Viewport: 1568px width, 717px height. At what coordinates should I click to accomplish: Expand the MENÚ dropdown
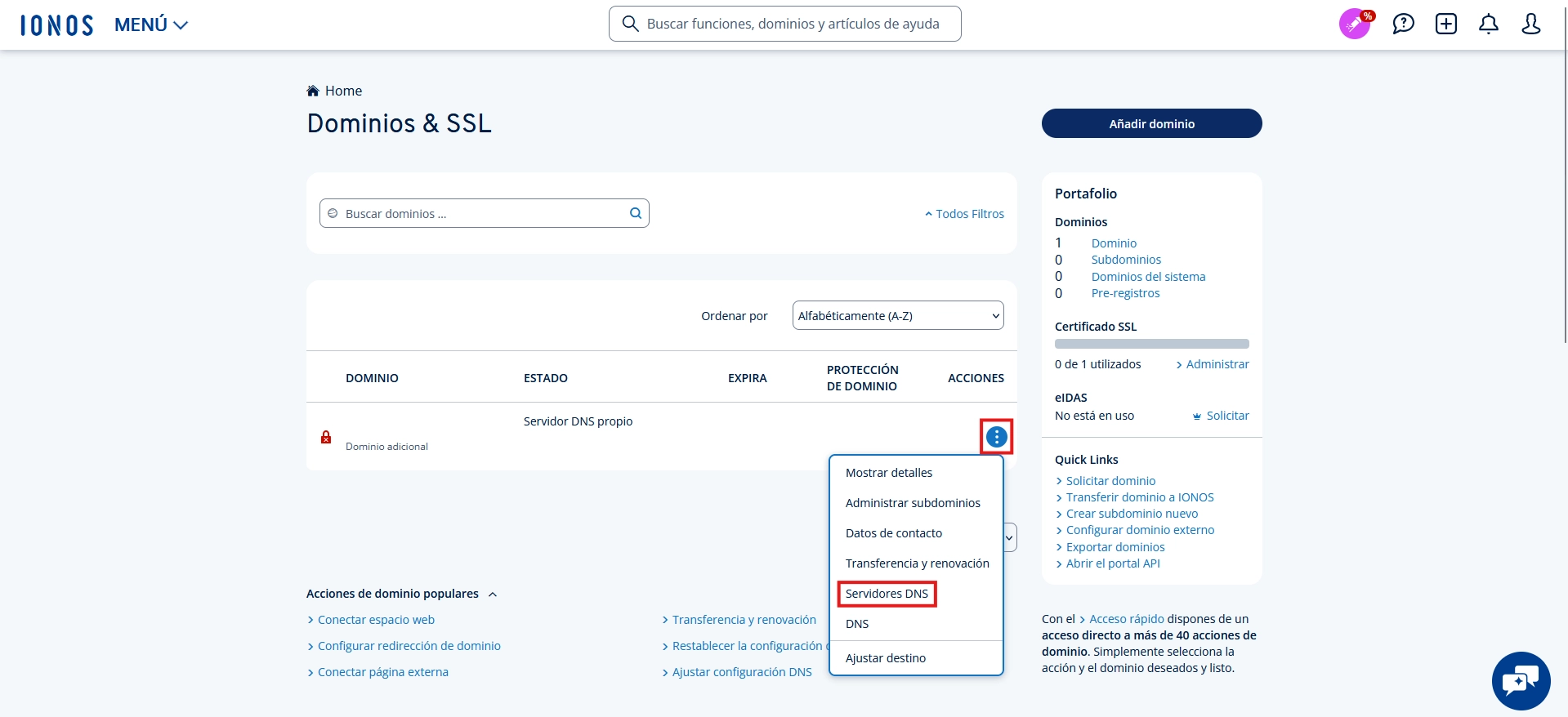151,25
